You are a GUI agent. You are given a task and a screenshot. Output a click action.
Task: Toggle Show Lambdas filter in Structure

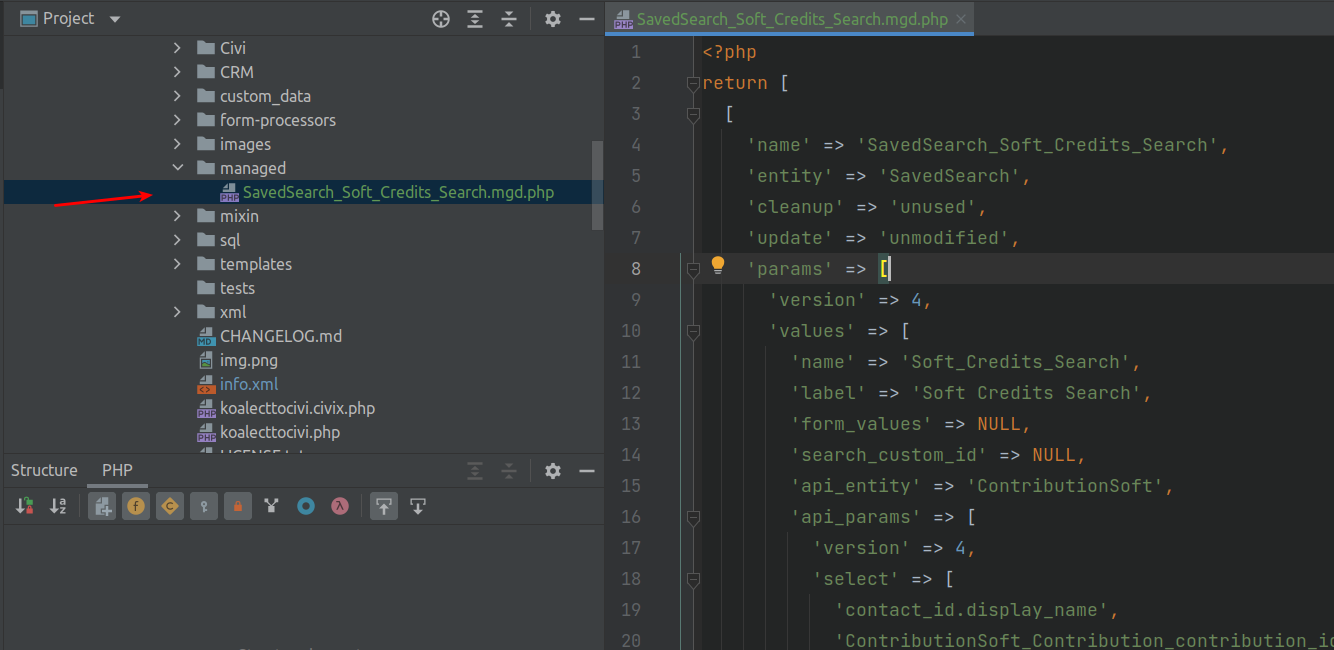tap(340, 507)
